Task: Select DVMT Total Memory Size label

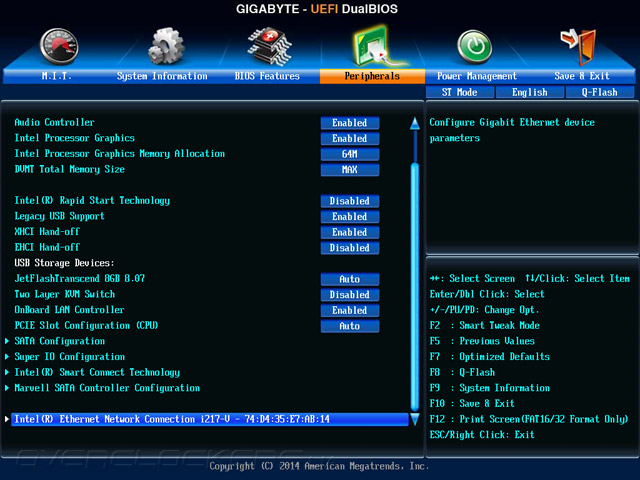Action: click(x=70, y=169)
